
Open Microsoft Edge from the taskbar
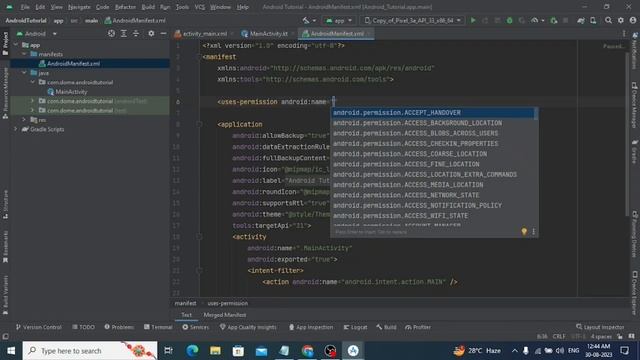192,350
